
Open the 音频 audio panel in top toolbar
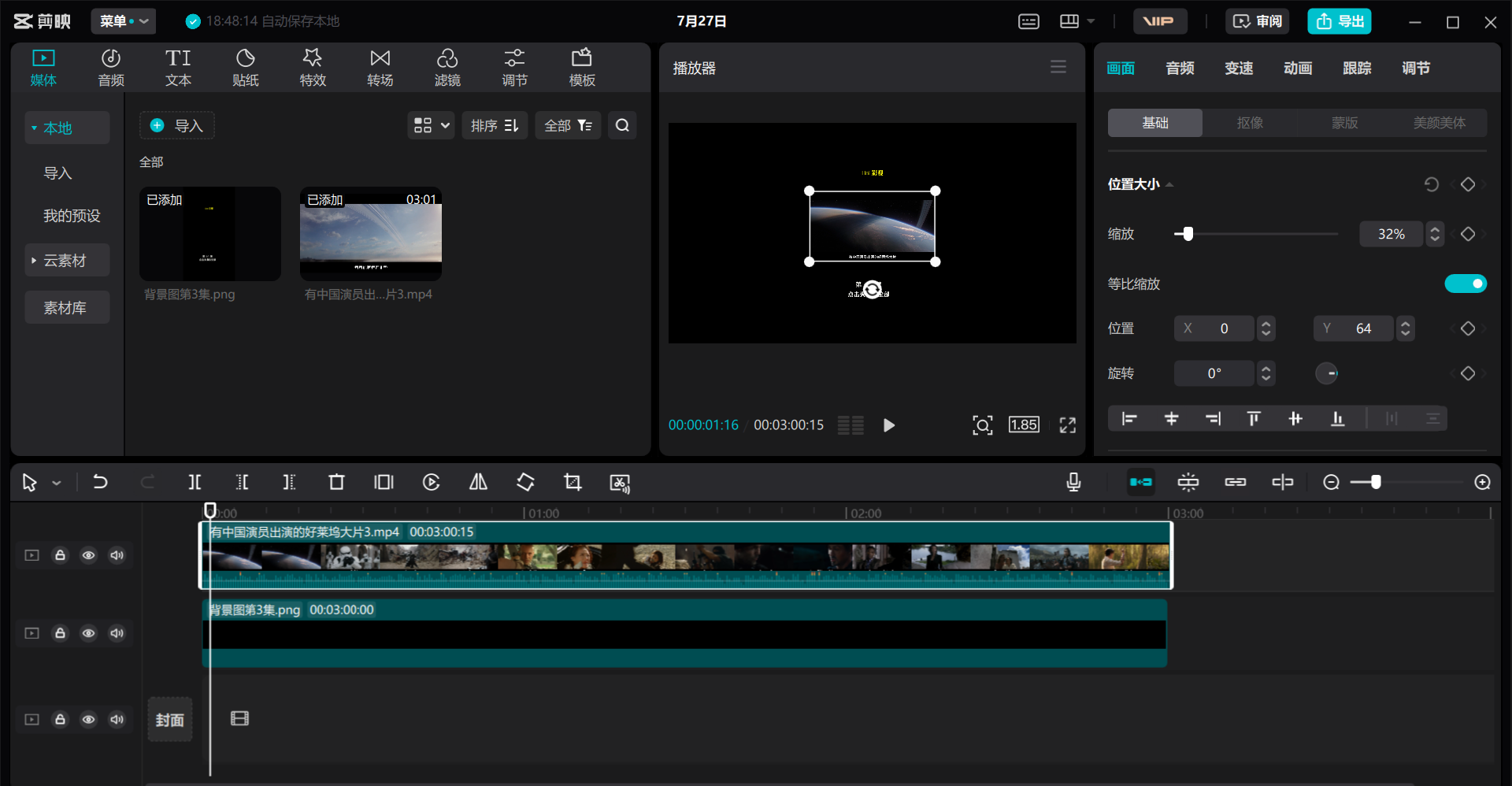point(111,68)
